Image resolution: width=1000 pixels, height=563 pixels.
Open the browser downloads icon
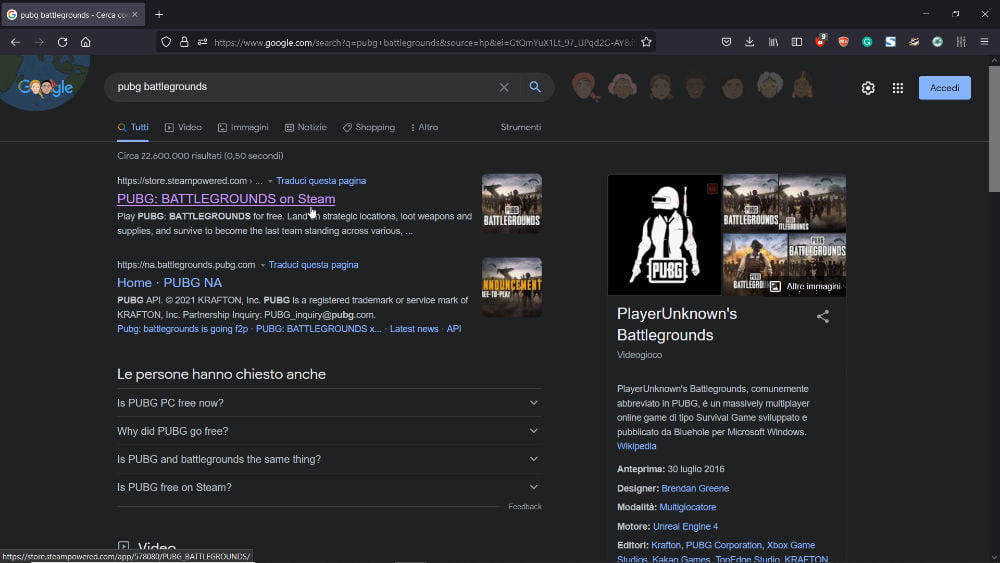pyautogui.click(x=750, y=42)
